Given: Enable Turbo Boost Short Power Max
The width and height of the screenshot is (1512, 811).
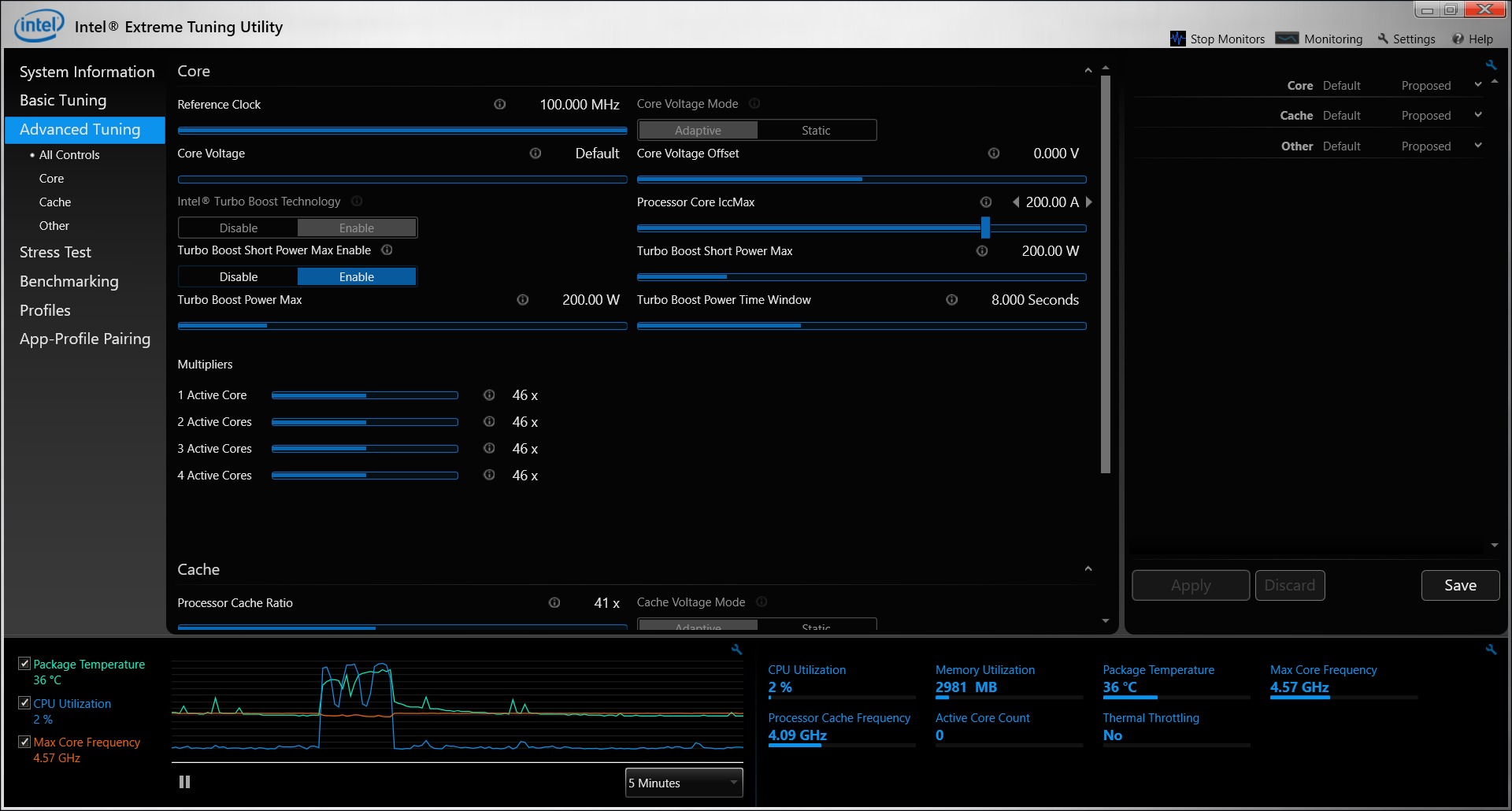Looking at the screenshot, I should pyautogui.click(x=357, y=276).
